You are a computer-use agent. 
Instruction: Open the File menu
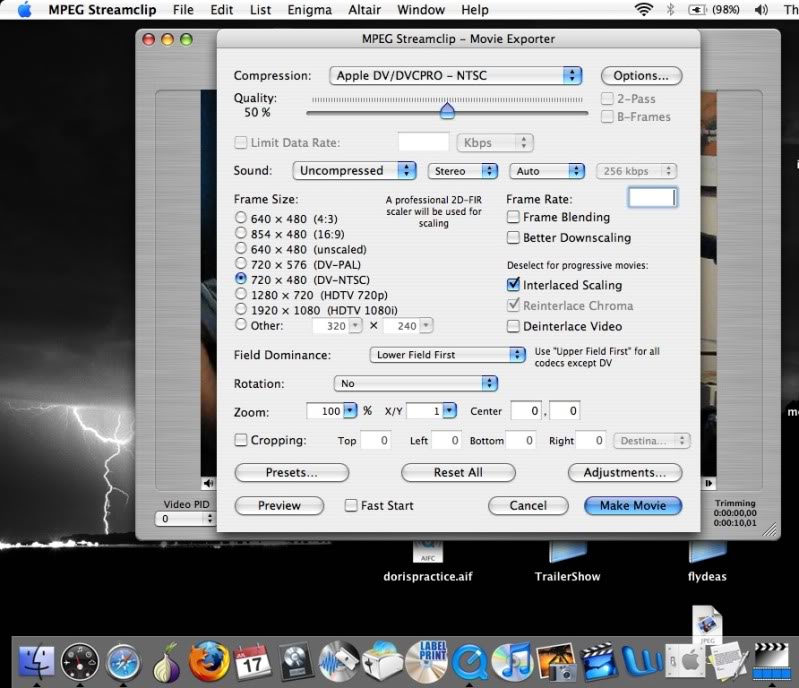click(x=183, y=10)
